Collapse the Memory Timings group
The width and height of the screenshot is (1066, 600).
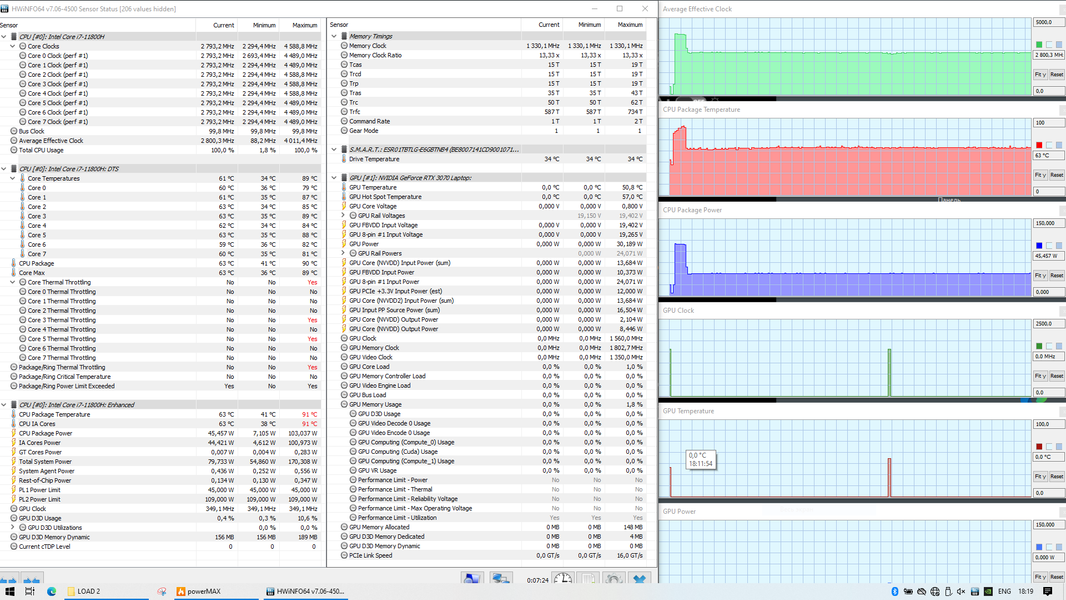[334, 36]
